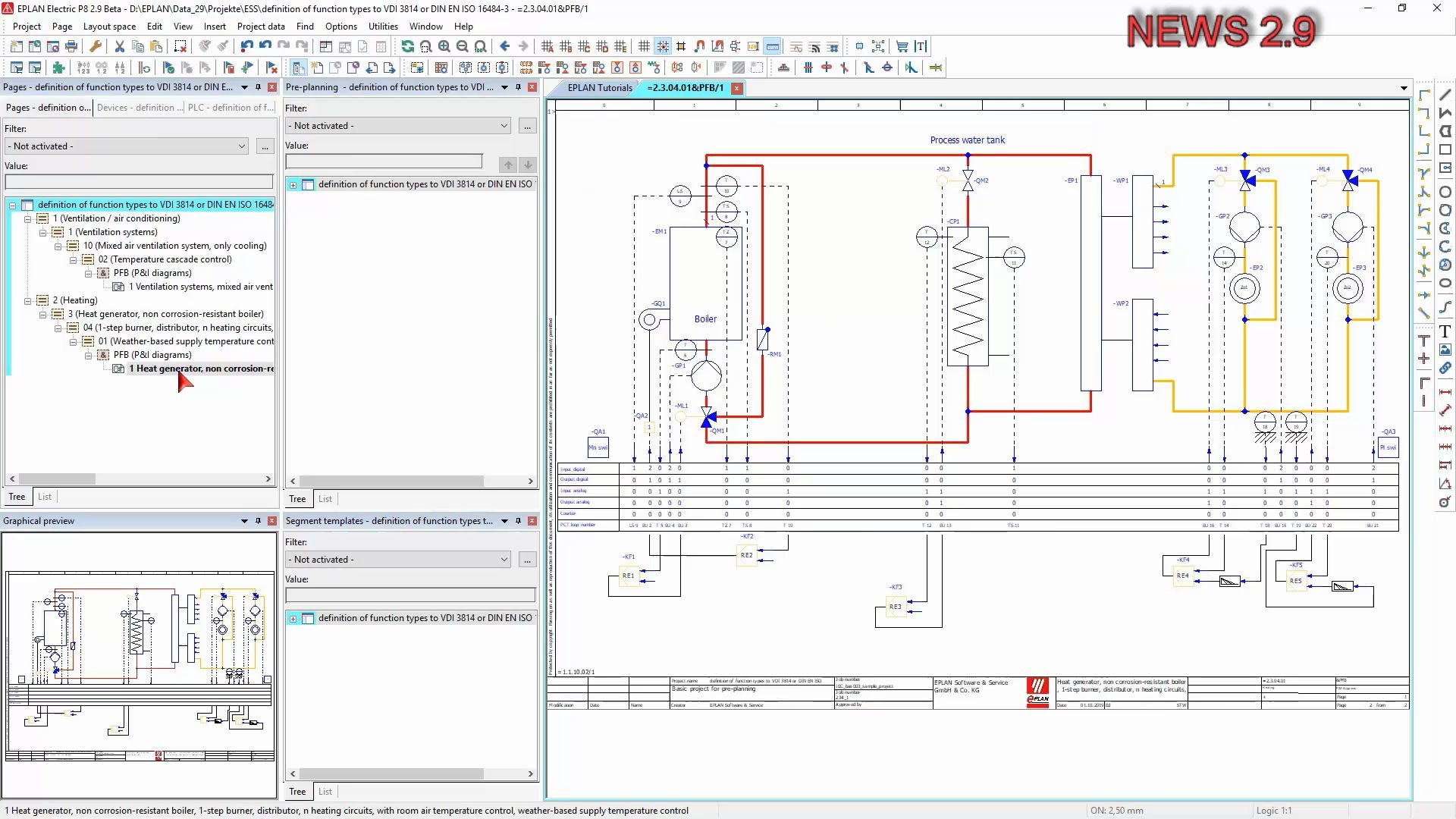Open the Project data menu

pyautogui.click(x=261, y=26)
